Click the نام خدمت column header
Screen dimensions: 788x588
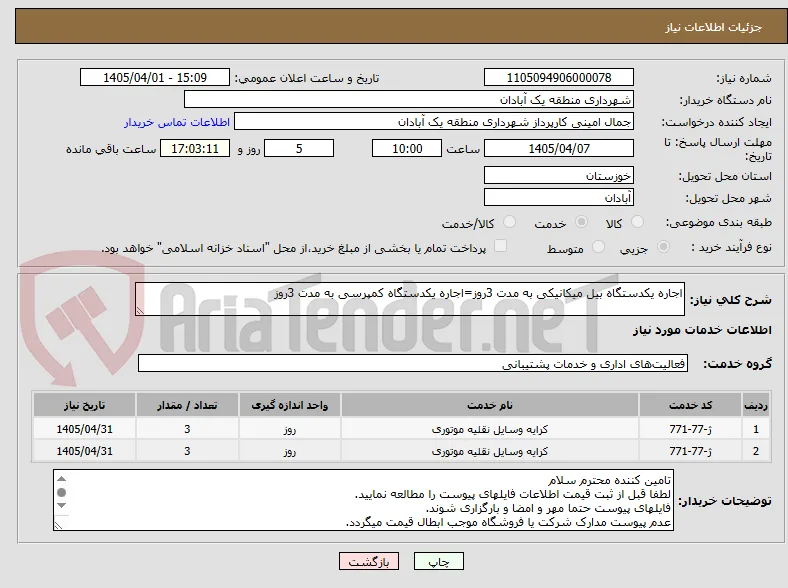(490, 405)
